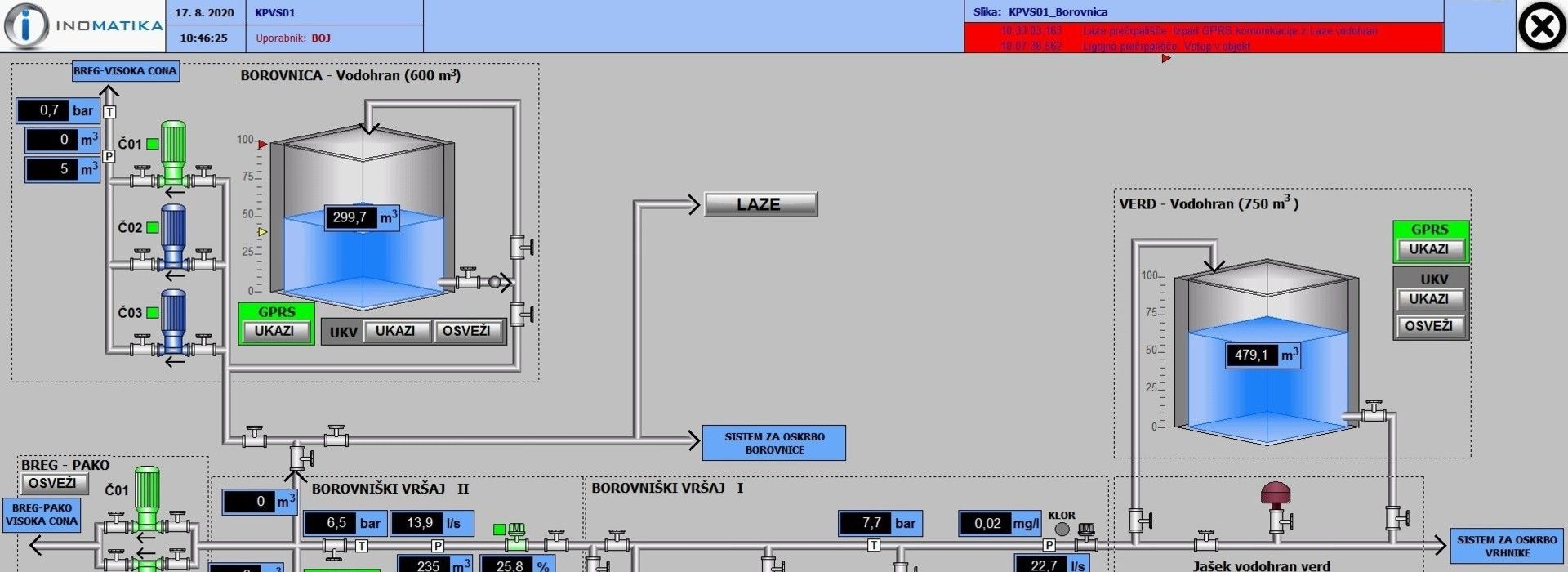
Task: Toggle the green status indicator beside Č03
Action: [153, 313]
